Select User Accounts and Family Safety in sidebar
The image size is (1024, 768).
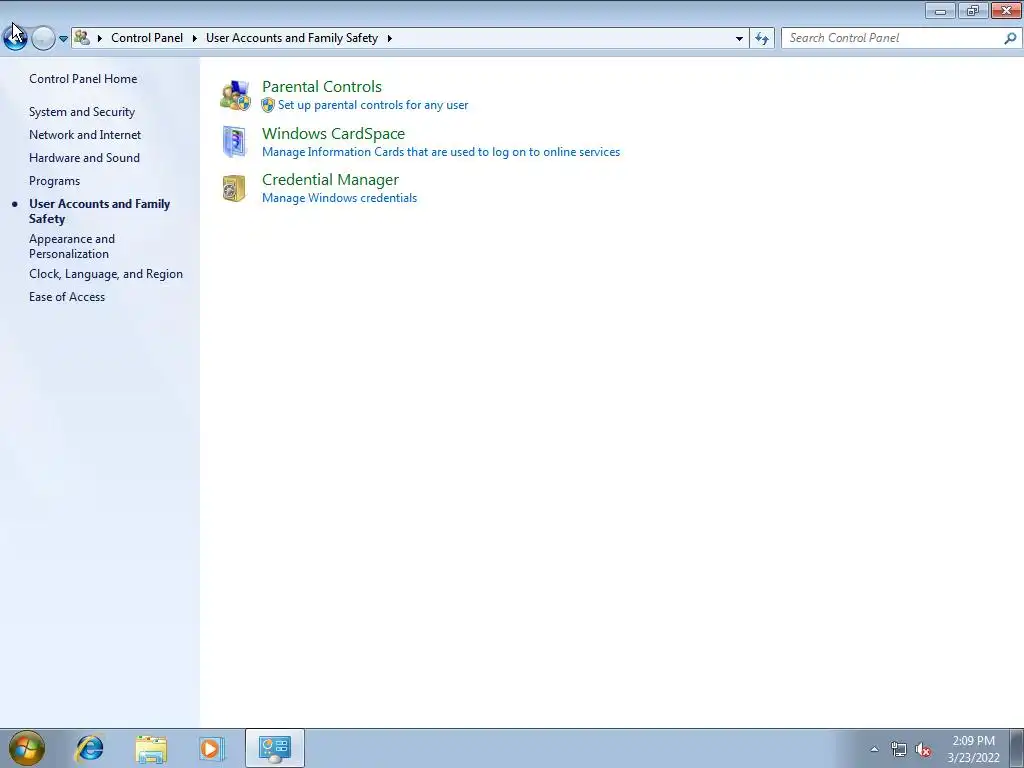click(x=99, y=212)
